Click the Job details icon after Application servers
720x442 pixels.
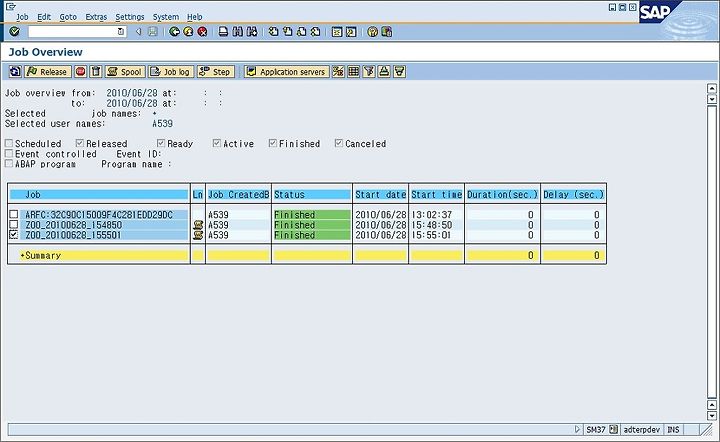point(338,72)
